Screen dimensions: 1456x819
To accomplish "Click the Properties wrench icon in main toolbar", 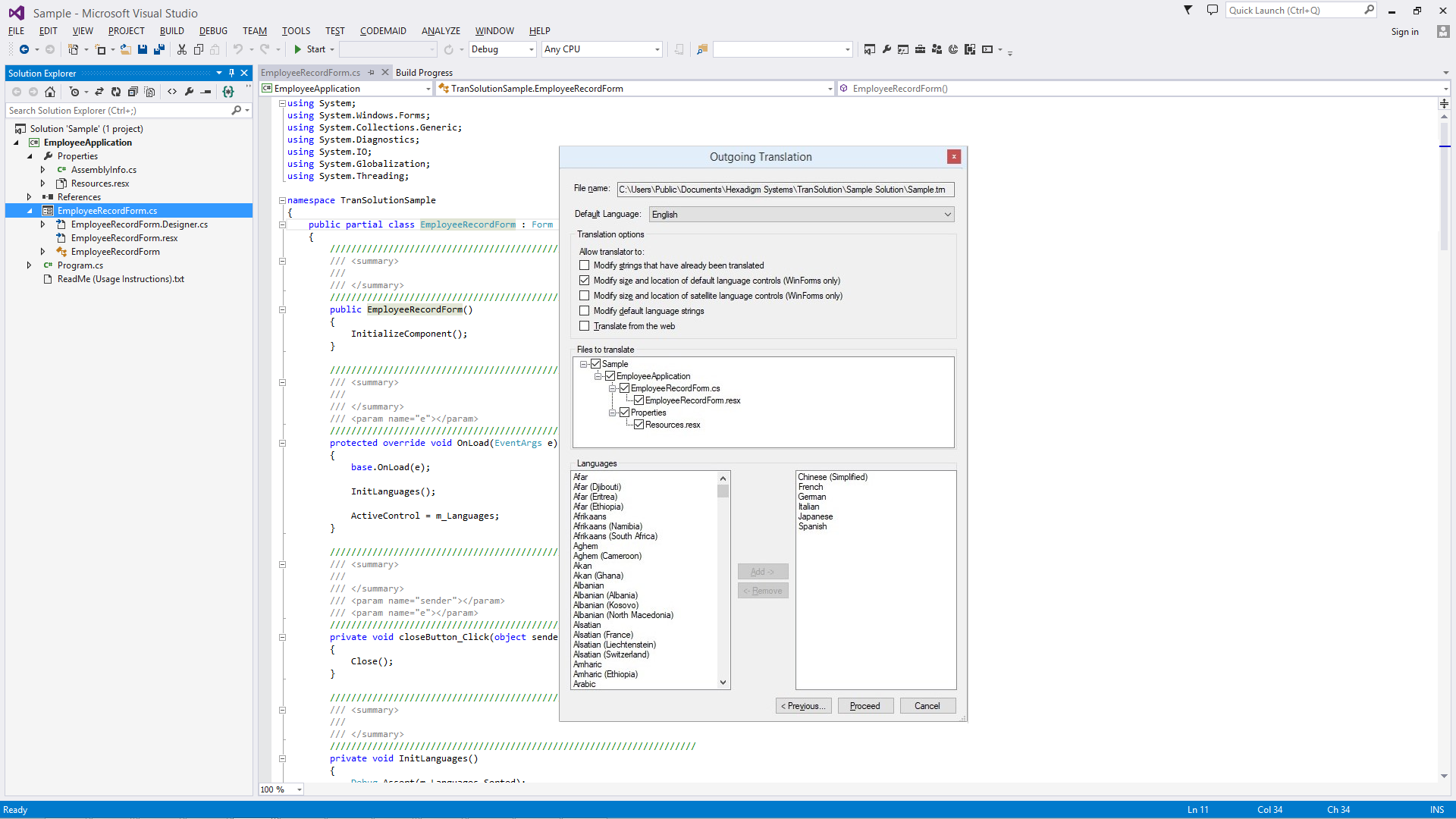I will (886, 49).
